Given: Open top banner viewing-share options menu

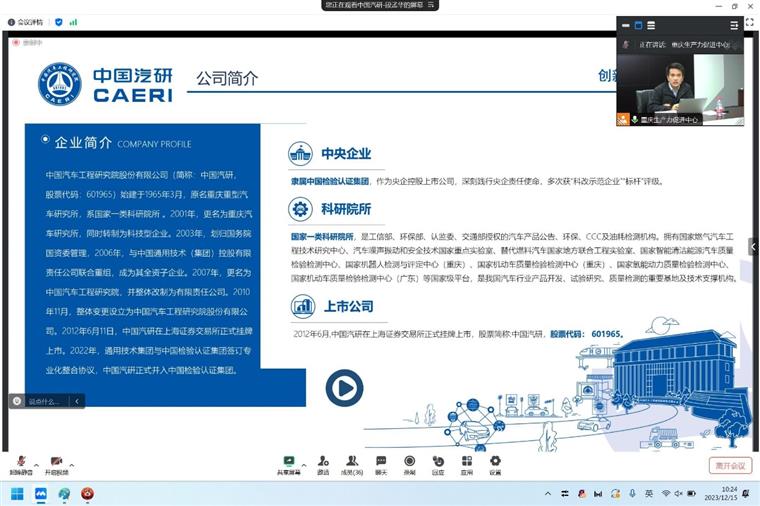Looking at the screenshot, I should [x=431, y=5].
